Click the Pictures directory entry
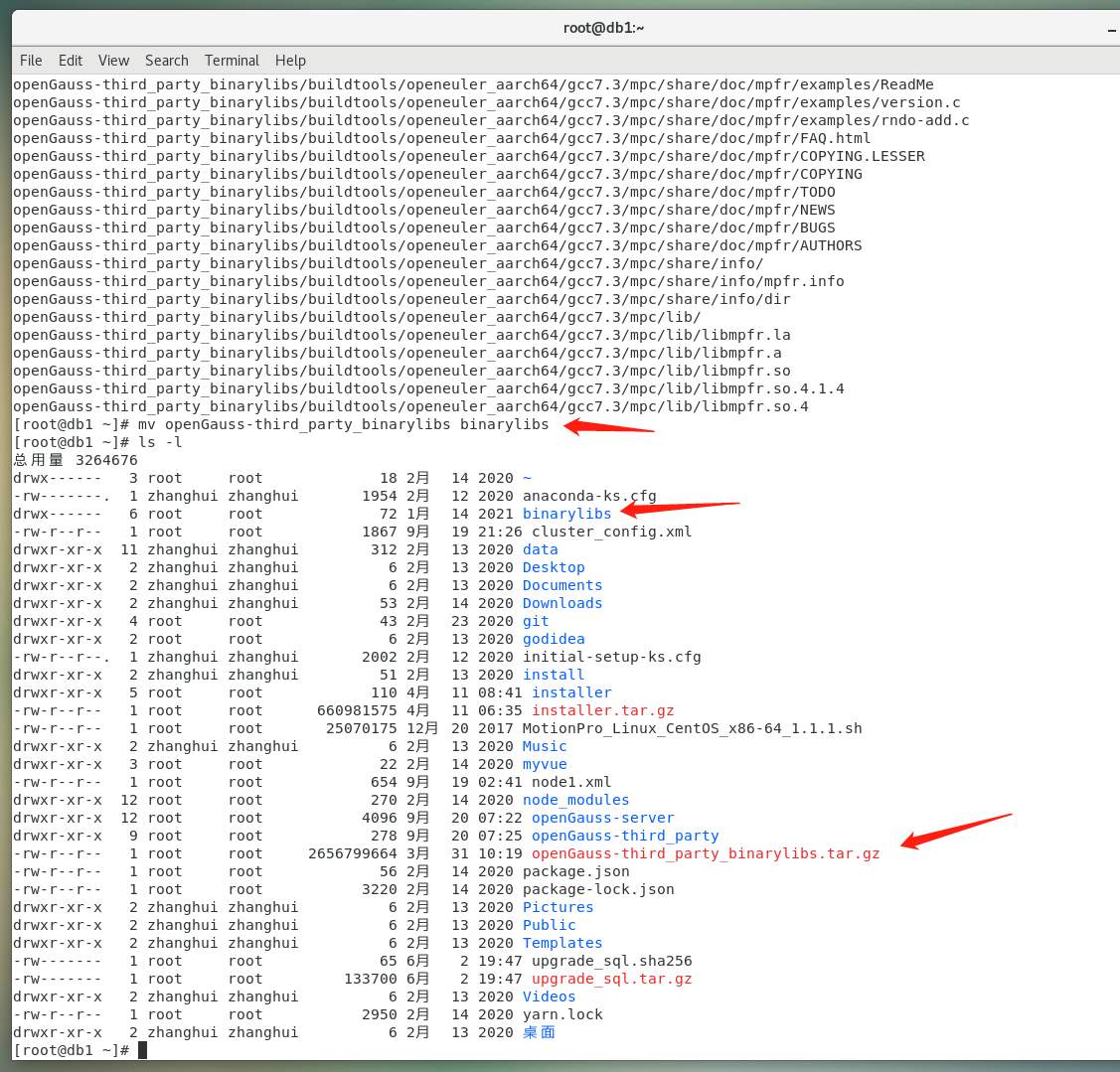This screenshot has width=1120, height=1072. click(x=558, y=907)
